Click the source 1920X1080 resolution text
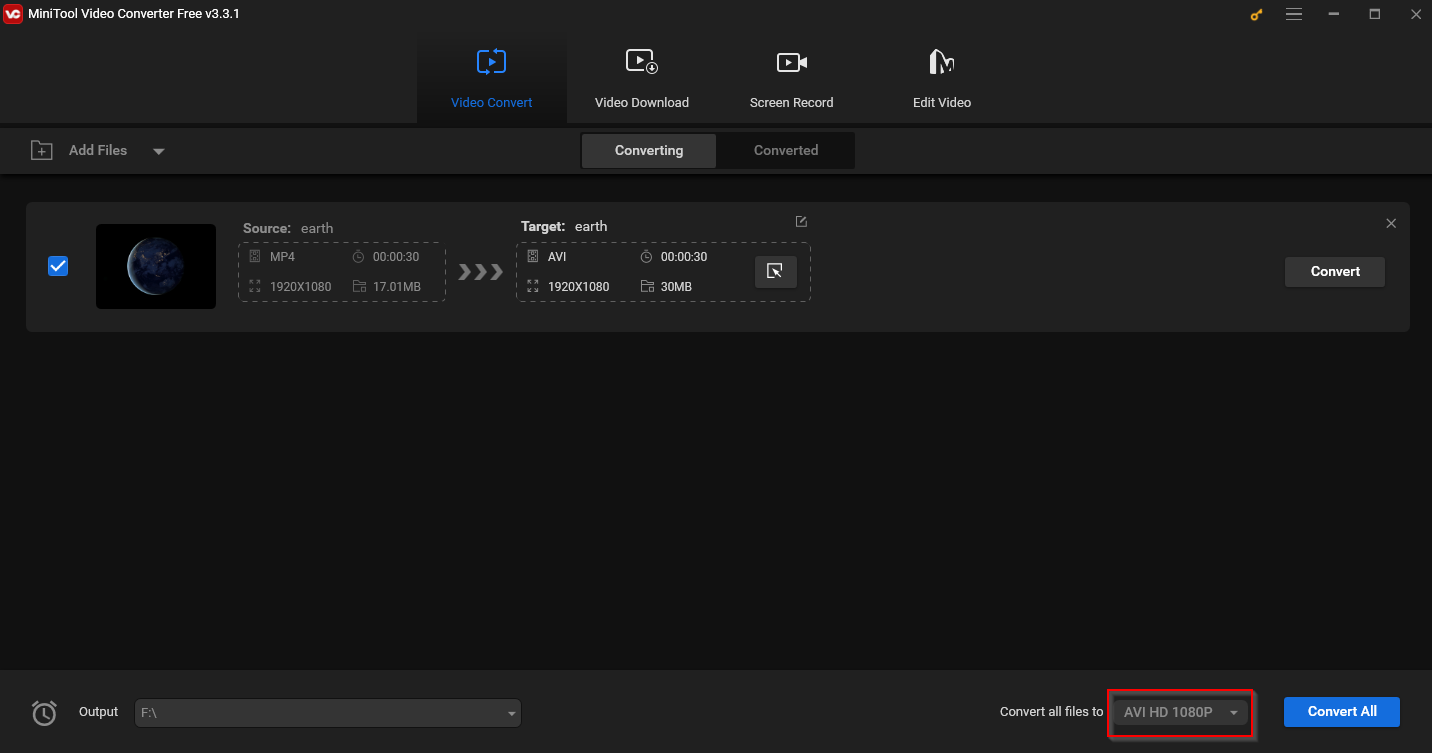Screen dimensions: 1432x753 300,287
